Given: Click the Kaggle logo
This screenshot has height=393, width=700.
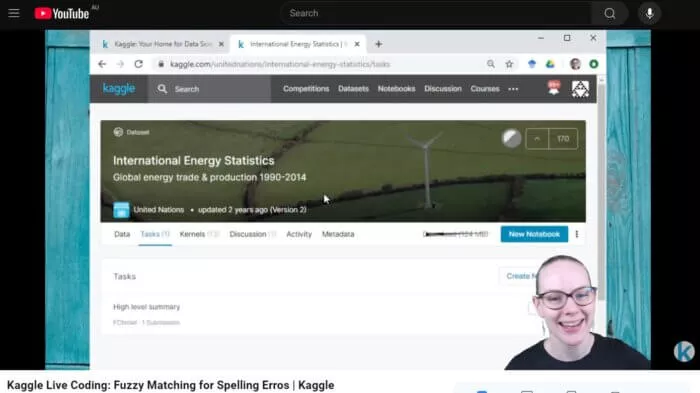Looking at the screenshot, I should click(119, 88).
